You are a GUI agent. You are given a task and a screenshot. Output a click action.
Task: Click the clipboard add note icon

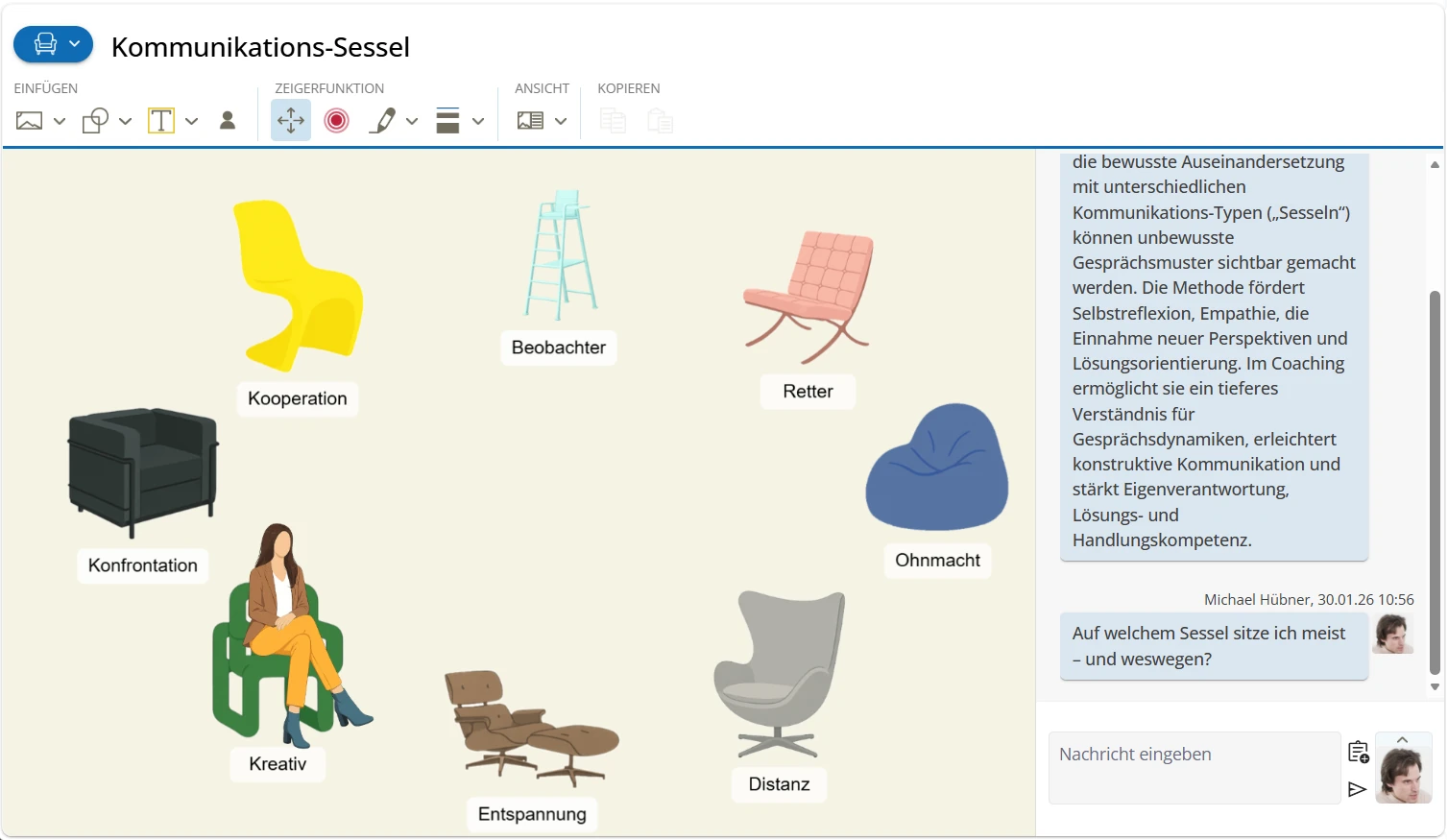[x=1358, y=752]
